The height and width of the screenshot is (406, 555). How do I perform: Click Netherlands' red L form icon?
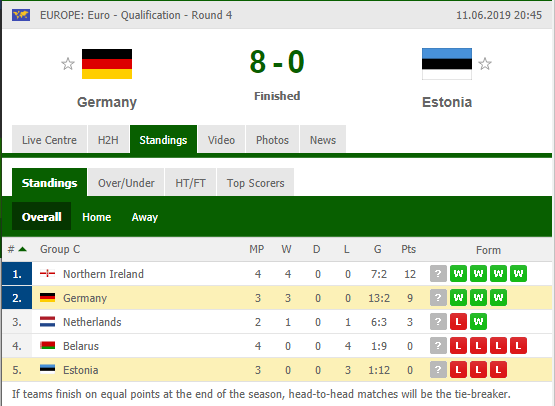[x=458, y=322]
